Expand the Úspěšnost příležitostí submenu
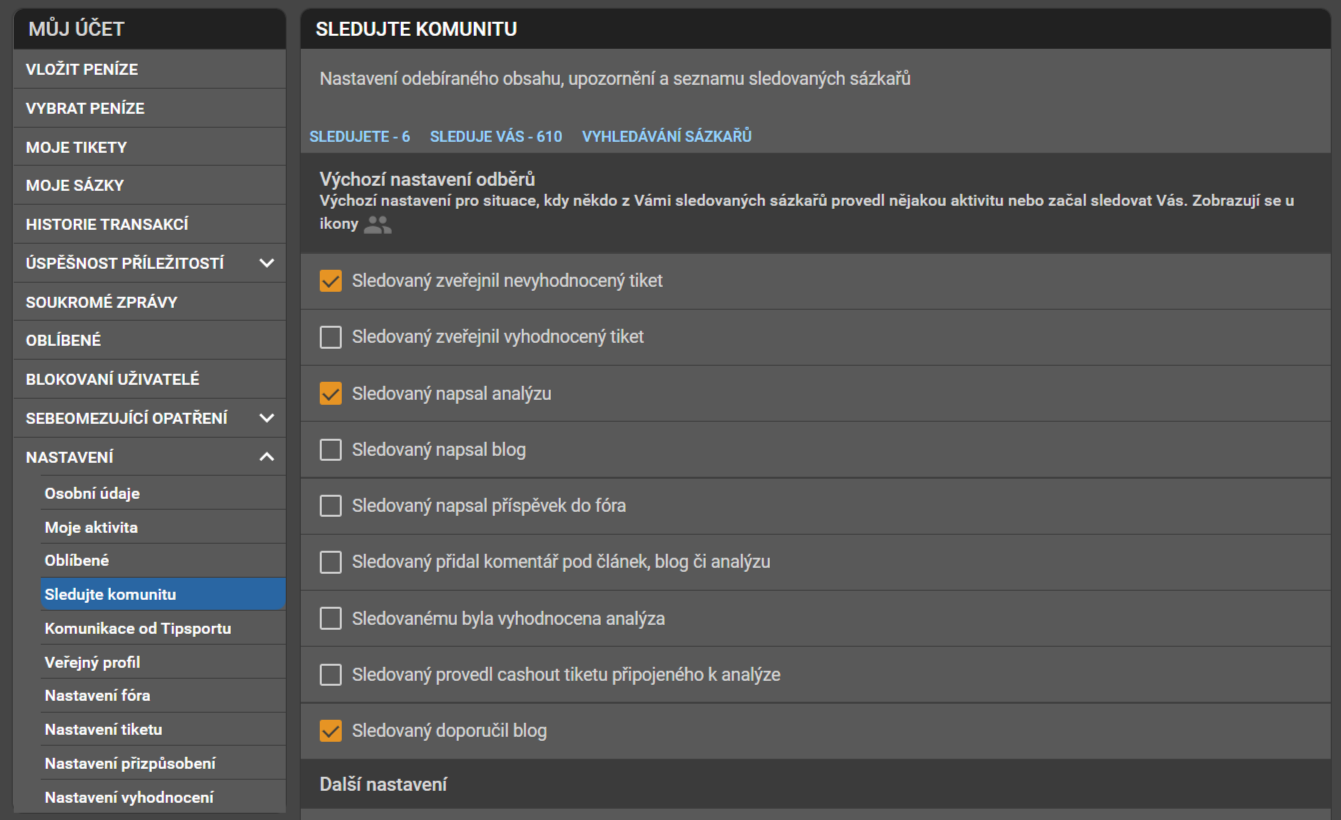The height and width of the screenshot is (820, 1341). tap(266, 263)
